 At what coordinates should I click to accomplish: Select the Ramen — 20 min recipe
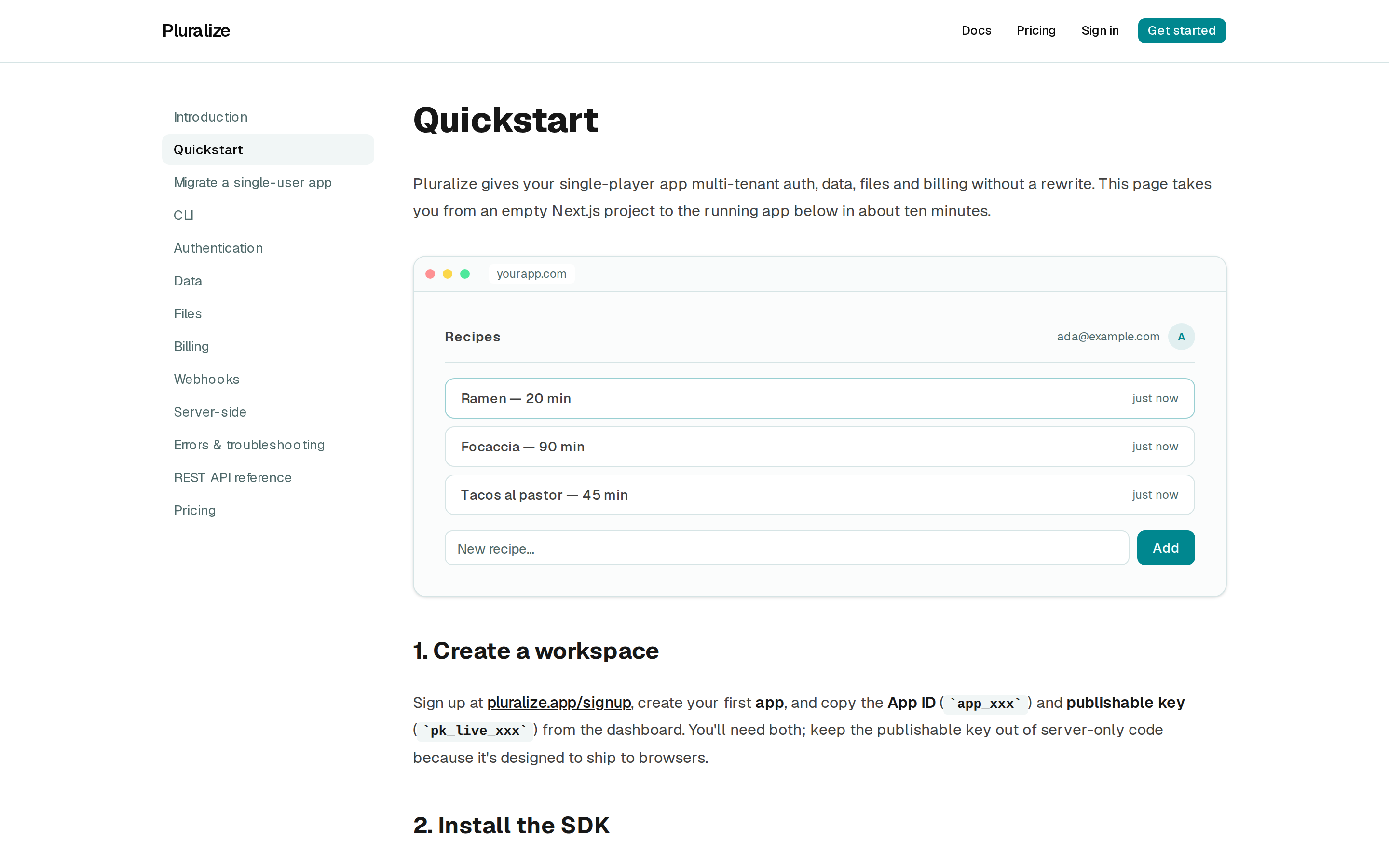click(x=819, y=398)
